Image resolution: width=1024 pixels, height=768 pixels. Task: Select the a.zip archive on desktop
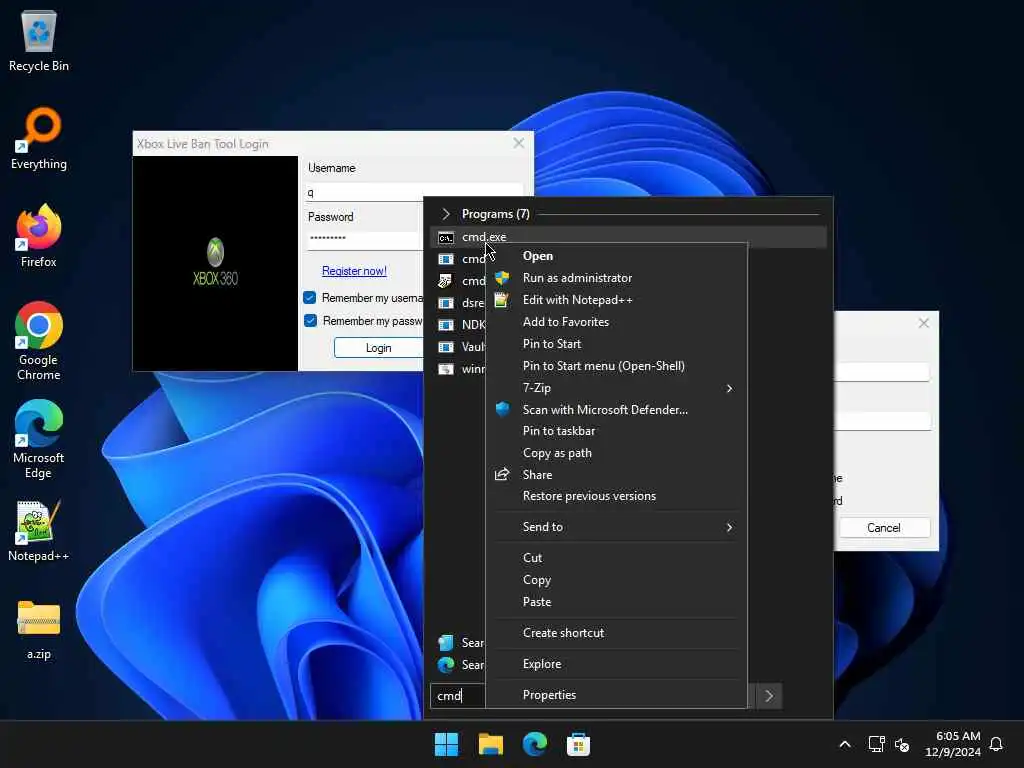point(39,630)
